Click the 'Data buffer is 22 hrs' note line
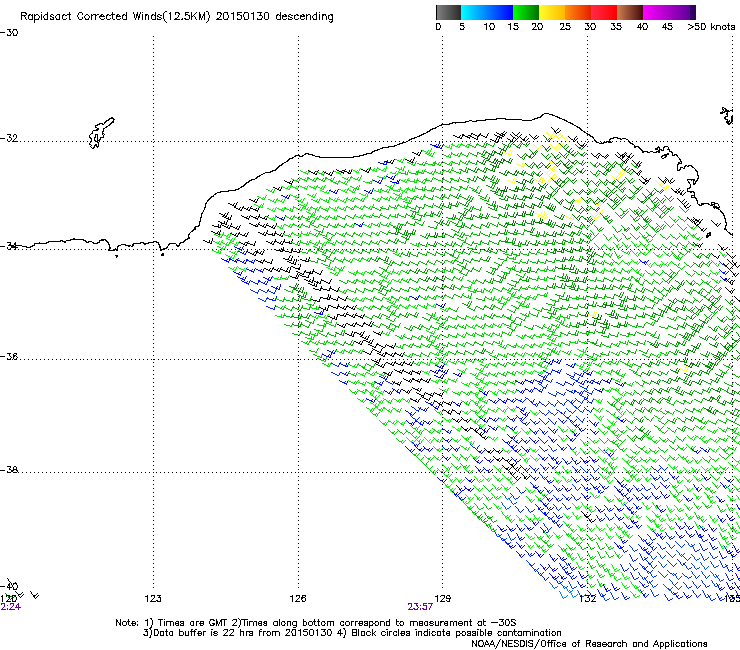 point(352,633)
